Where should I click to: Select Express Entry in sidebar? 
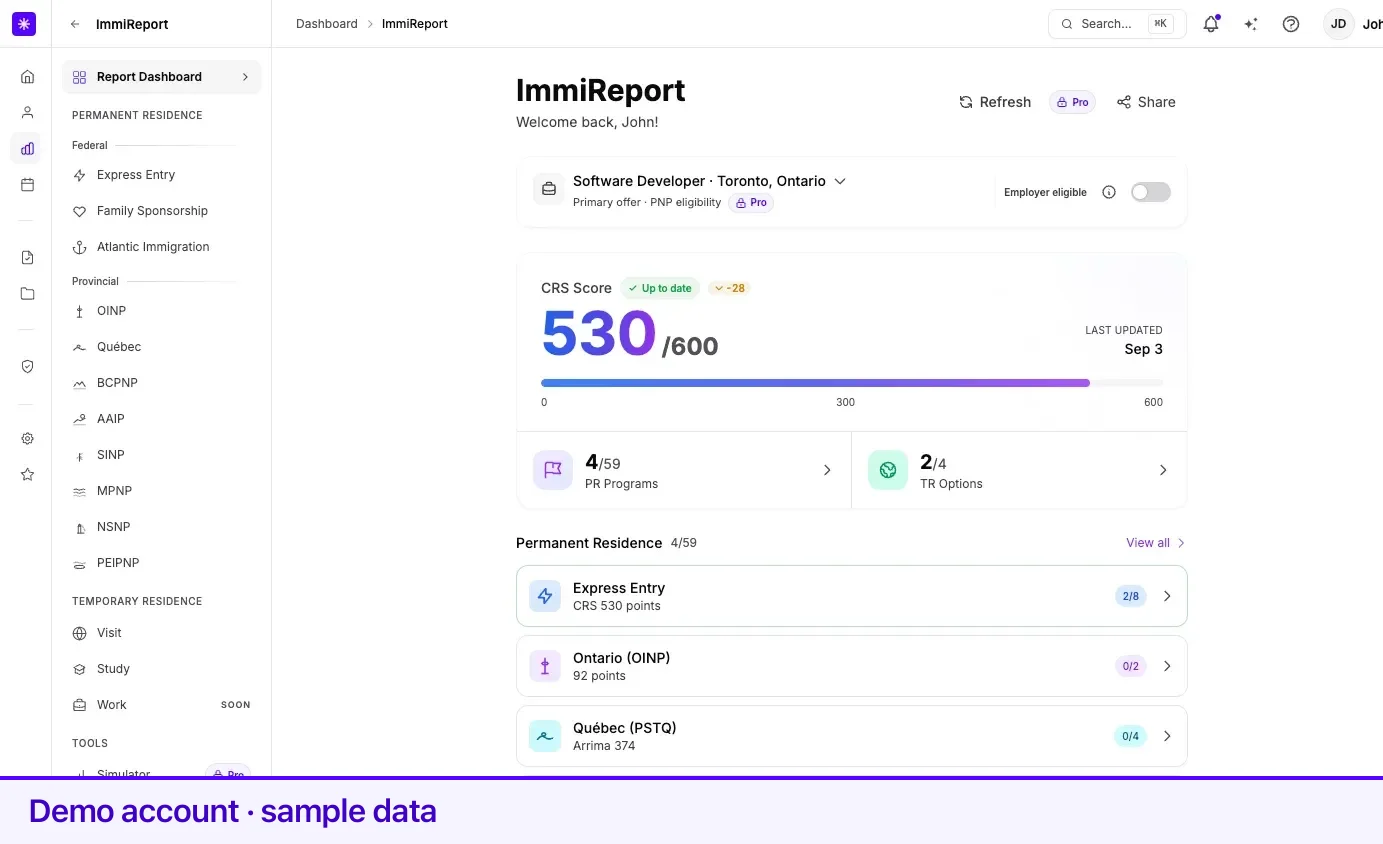pyautogui.click(x=161, y=175)
